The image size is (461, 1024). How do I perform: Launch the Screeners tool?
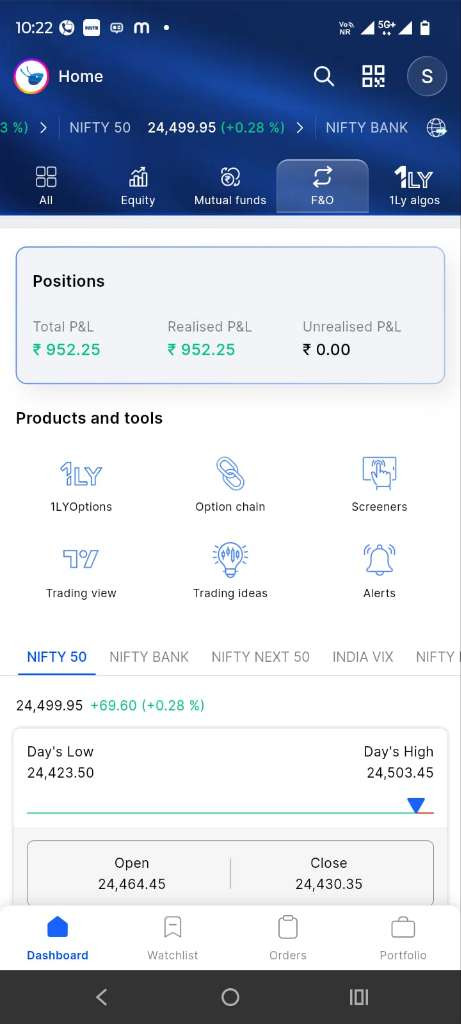pyautogui.click(x=379, y=486)
